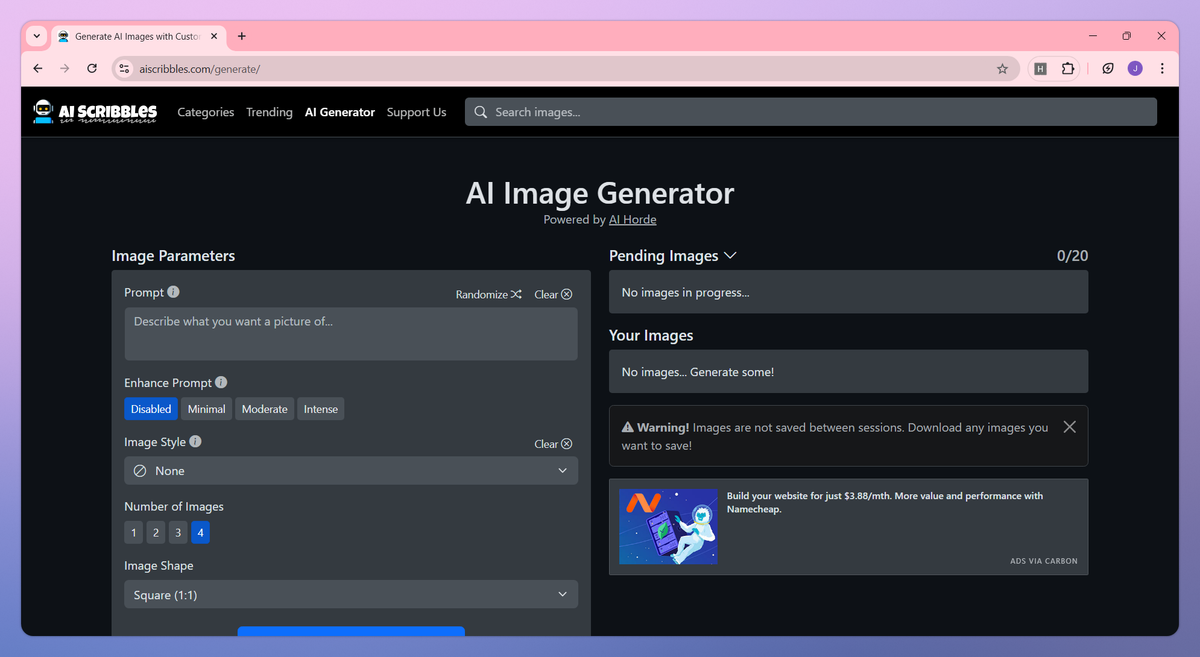The width and height of the screenshot is (1200, 657).
Task: Open the browser extensions puzzle icon
Action: (1068, 69)
